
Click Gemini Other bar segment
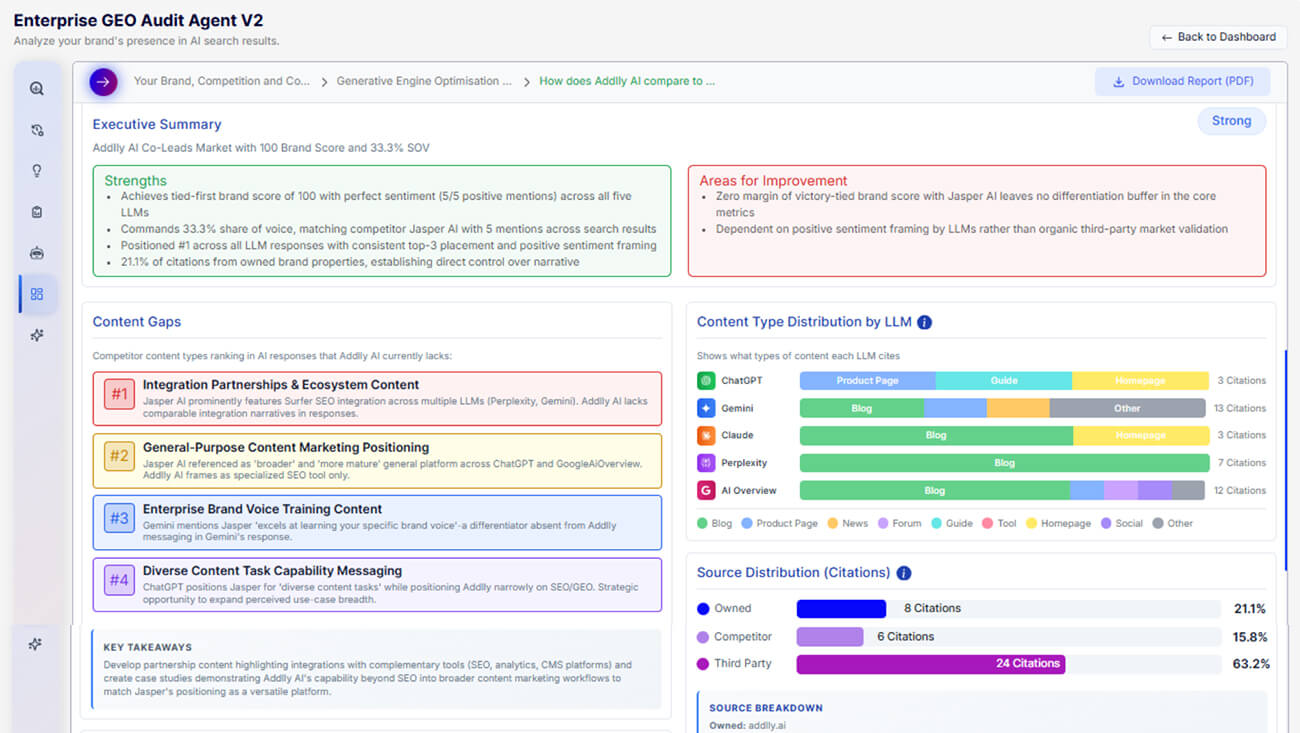1127,408
